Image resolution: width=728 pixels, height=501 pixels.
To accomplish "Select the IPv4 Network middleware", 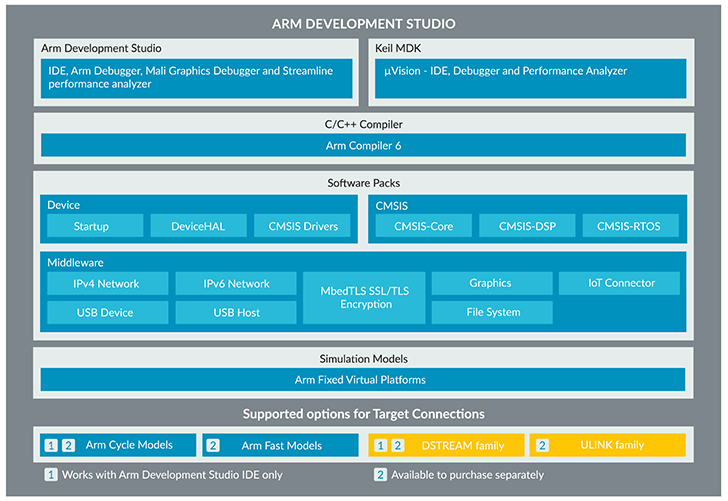I will pos(106,283).
